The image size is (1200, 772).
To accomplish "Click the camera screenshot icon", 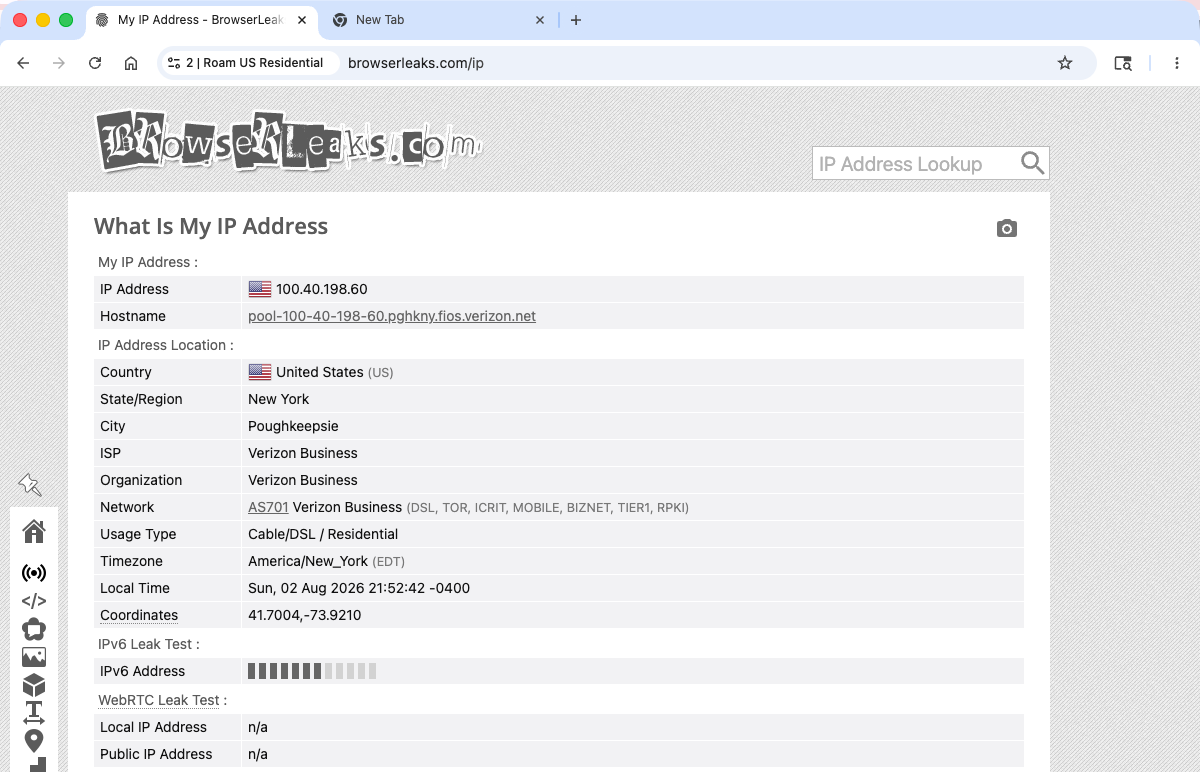I will (1007, 229).
